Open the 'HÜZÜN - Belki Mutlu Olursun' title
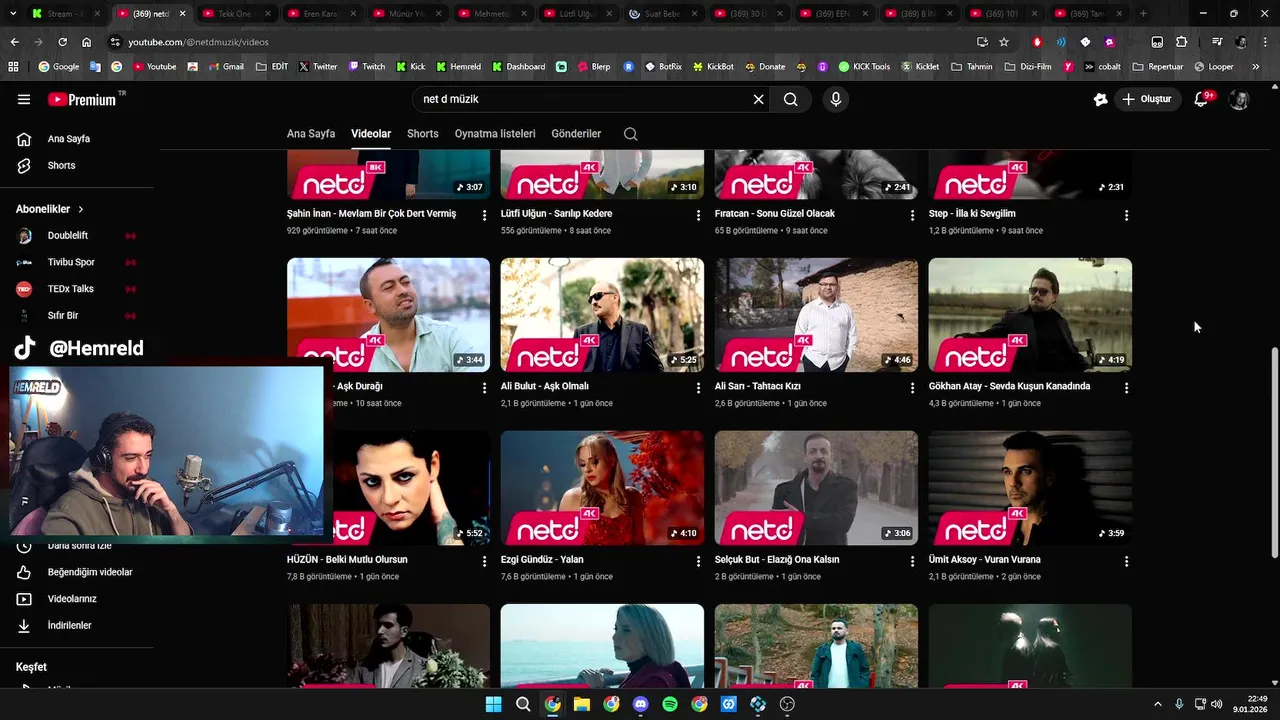This screenshot has height=720, width=1280. (347, 559)
